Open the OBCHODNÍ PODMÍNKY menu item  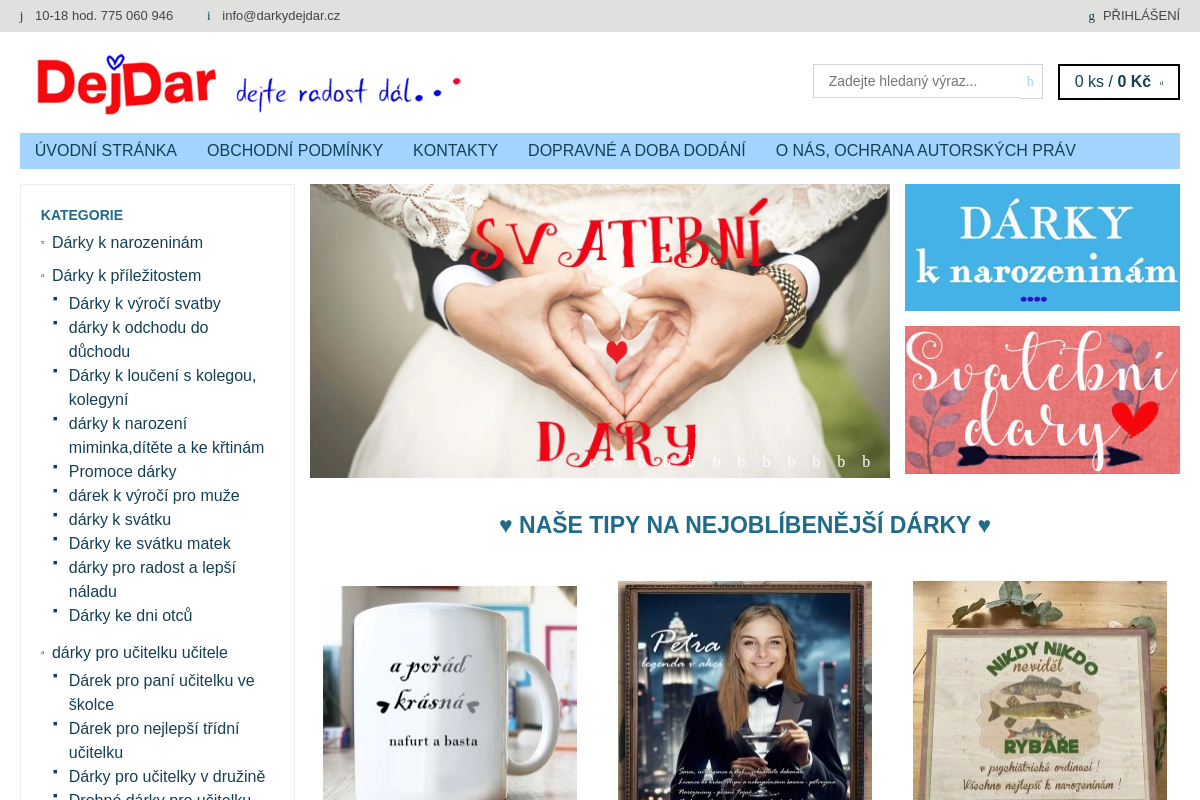pyautogui.click(x=295, y=151)
